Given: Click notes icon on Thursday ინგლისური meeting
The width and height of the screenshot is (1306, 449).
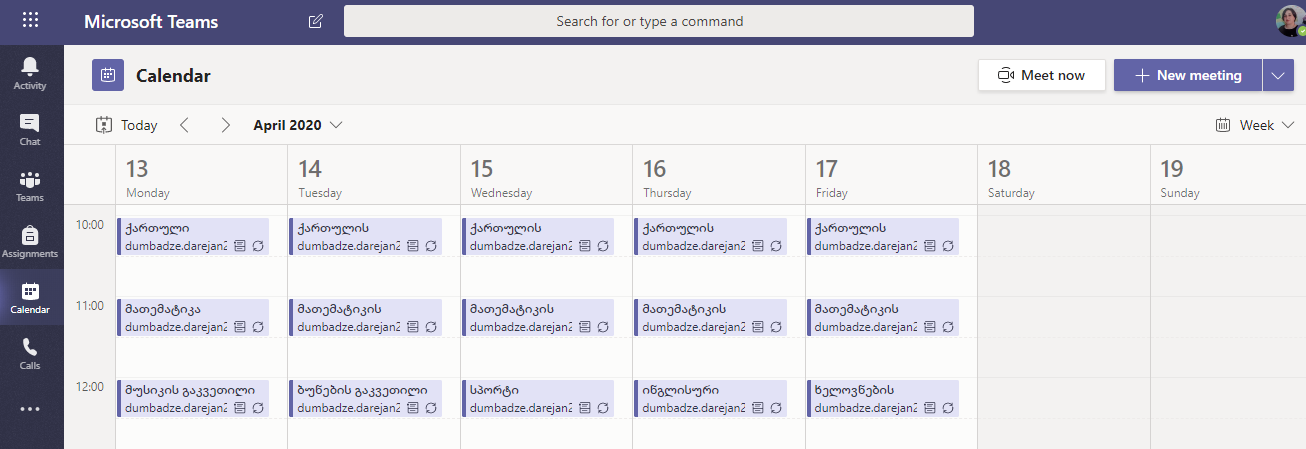Looking at the screenshot, I should (757, 407).
